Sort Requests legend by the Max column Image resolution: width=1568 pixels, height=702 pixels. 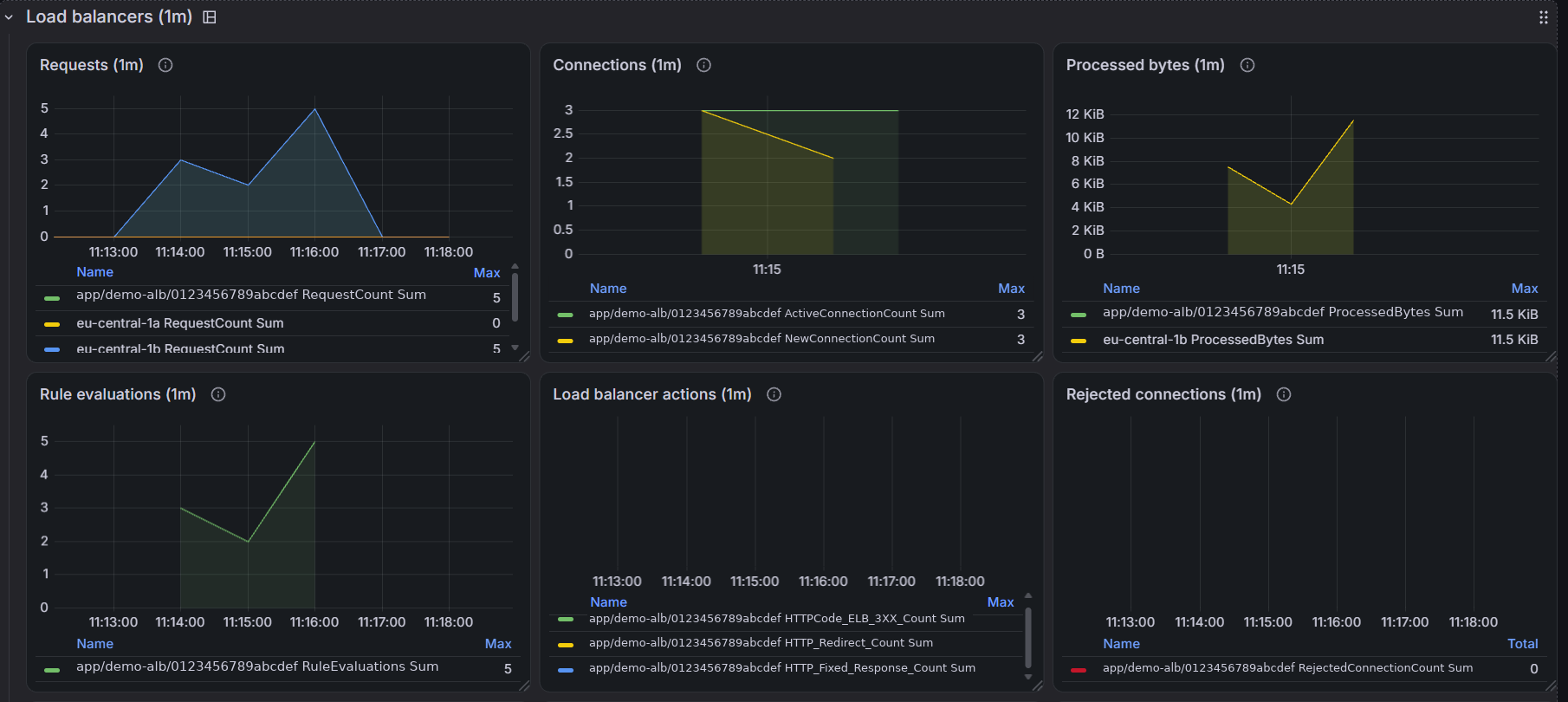487,273
